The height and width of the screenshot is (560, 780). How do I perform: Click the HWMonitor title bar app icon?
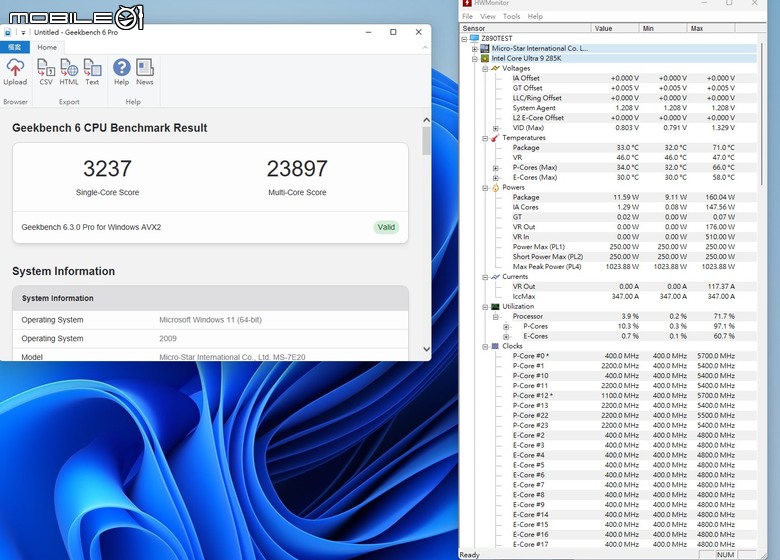click(x=467, y=3)
